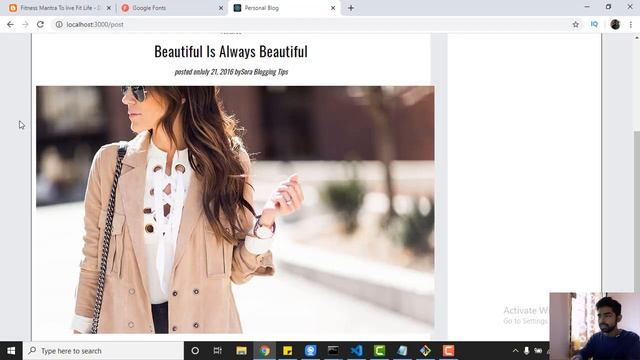Open the IQ browser extension
Image resolution: width=640 pixels, height=360 pixels.
594,24
